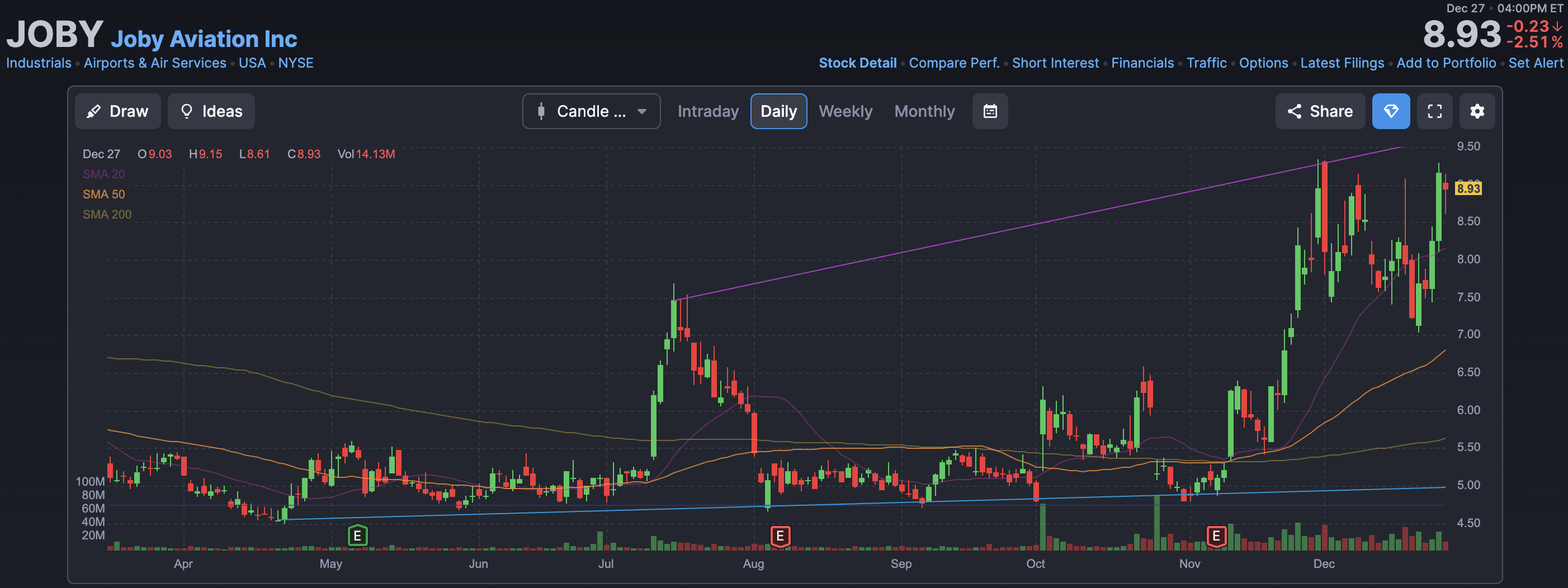Open the Ideas panel

tap(211, 111)
